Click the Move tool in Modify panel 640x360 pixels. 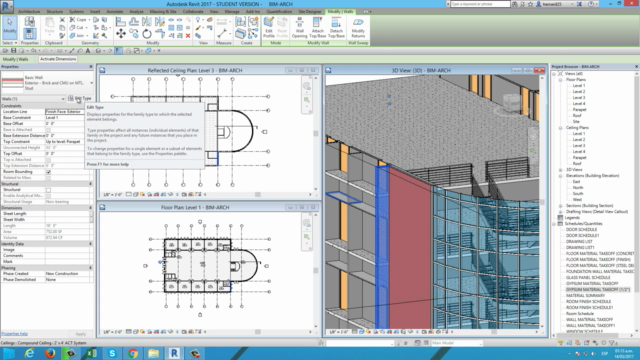coord(121,33)
